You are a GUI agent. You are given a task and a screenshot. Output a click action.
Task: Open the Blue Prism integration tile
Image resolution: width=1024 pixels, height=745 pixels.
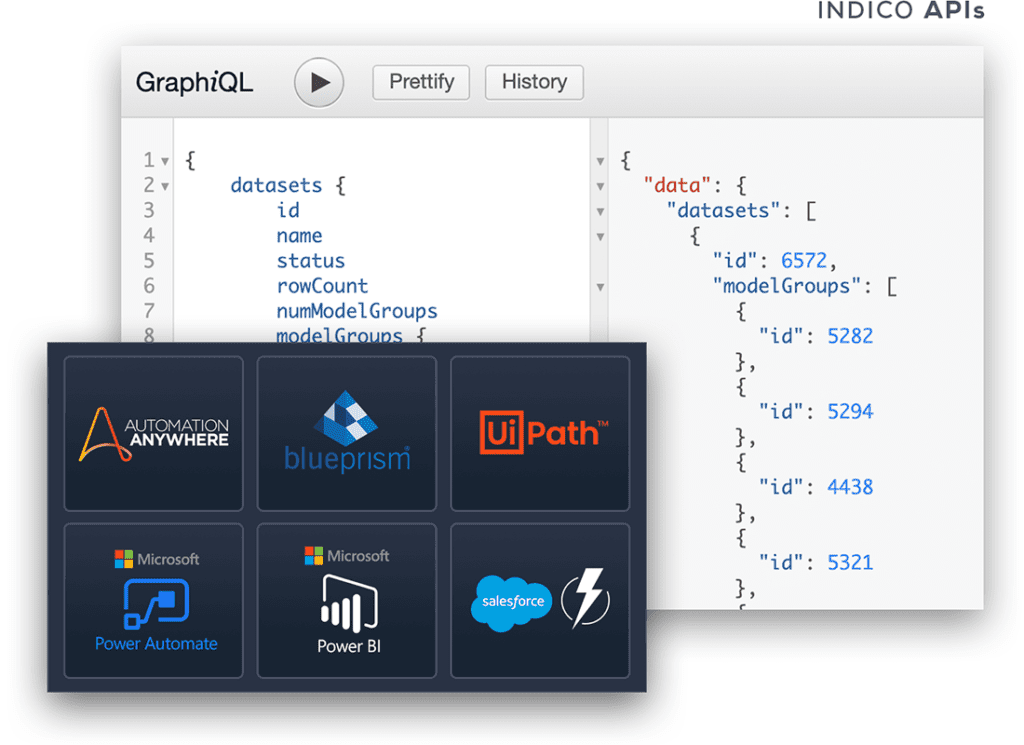pos(347,433)
